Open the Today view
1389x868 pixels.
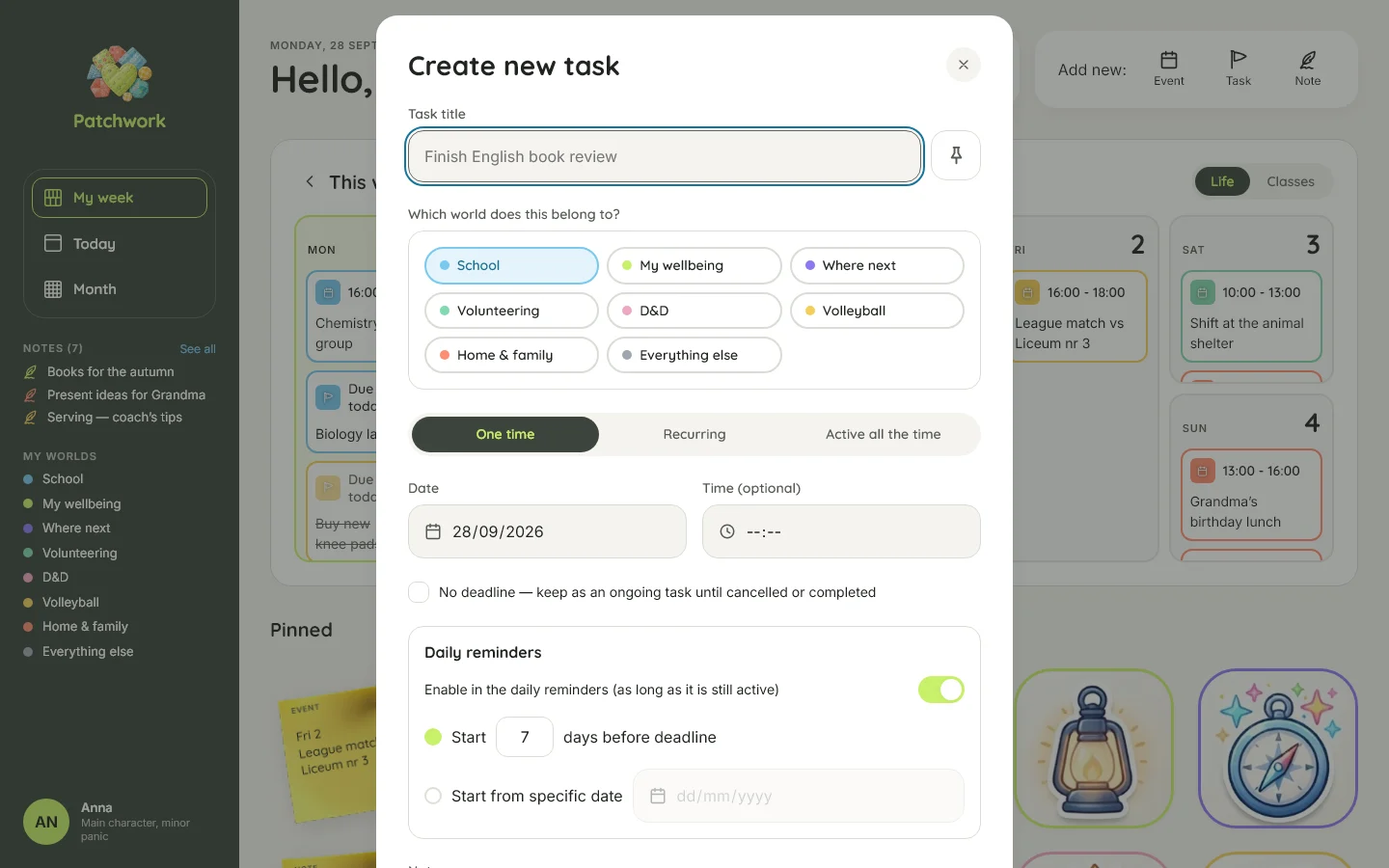click(120, 244)
